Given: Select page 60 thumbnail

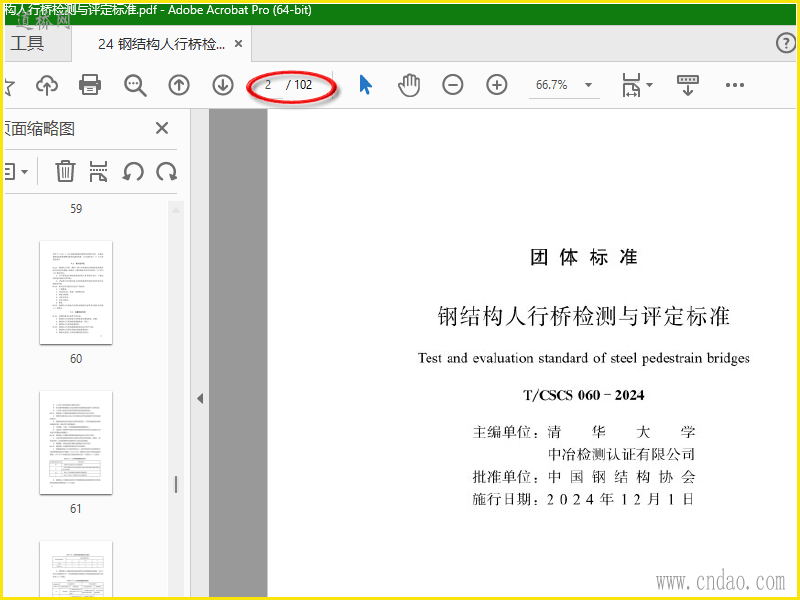Looking at the screenshot, I should pyautogui.click(x=76, y=292).
